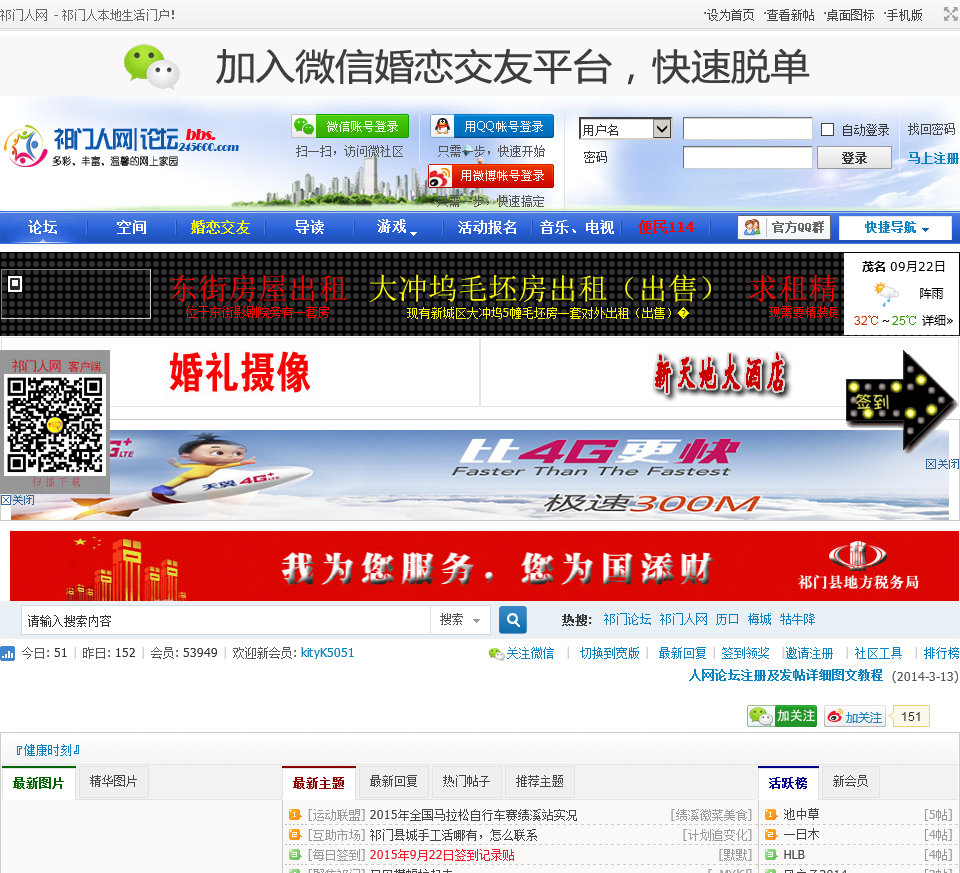This screenshot has width=960, height=873.
Task: Open the 搜索 type dropdown
Action: point(460,620)
